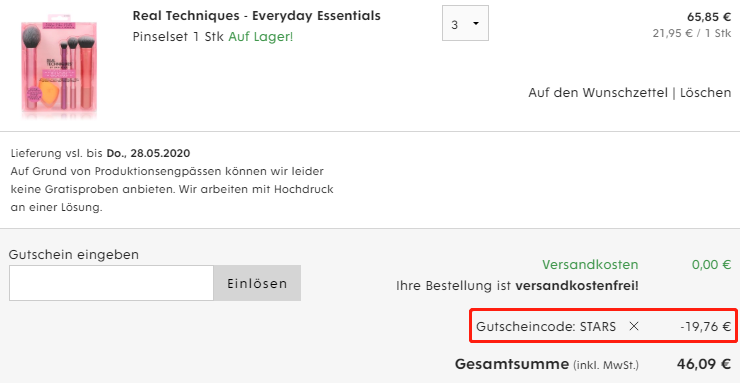Click the -19,76 € discount amount
This screenshot has height=383, width=740.
pos(706,326)
